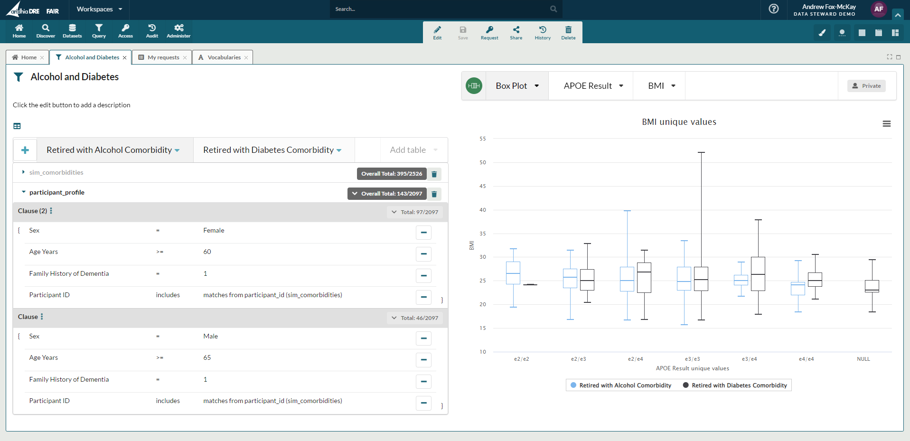Click the Share icon
This screenshot has height=441, width=910.
click(x=516, y=32)
